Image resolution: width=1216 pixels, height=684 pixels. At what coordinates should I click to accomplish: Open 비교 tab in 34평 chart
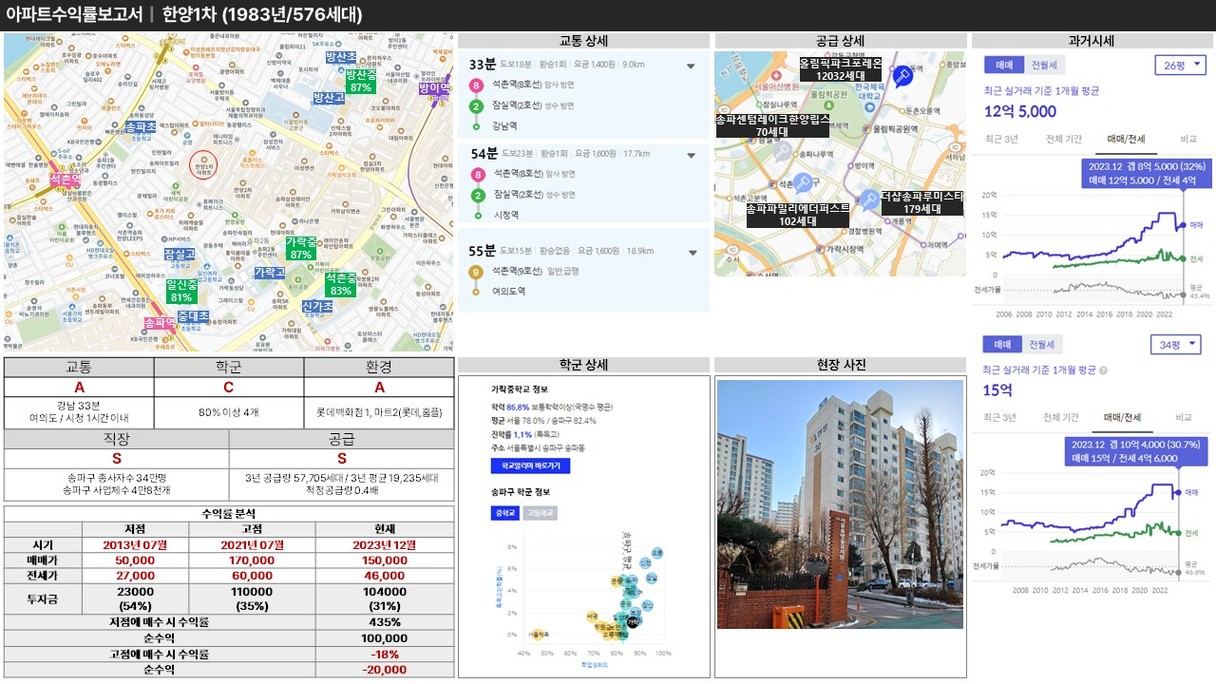point(1184,417)
